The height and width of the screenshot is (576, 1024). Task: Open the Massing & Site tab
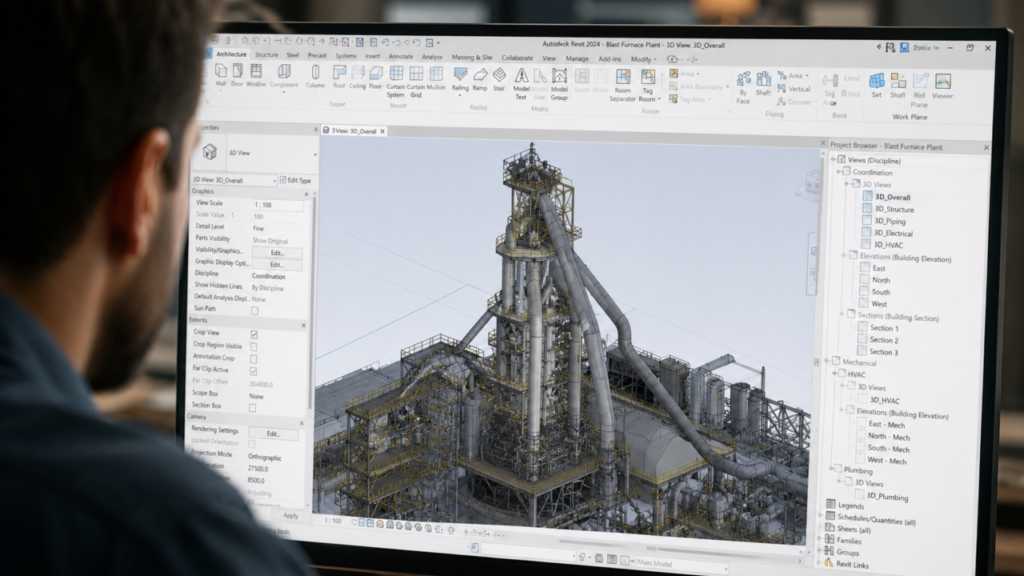472,57
